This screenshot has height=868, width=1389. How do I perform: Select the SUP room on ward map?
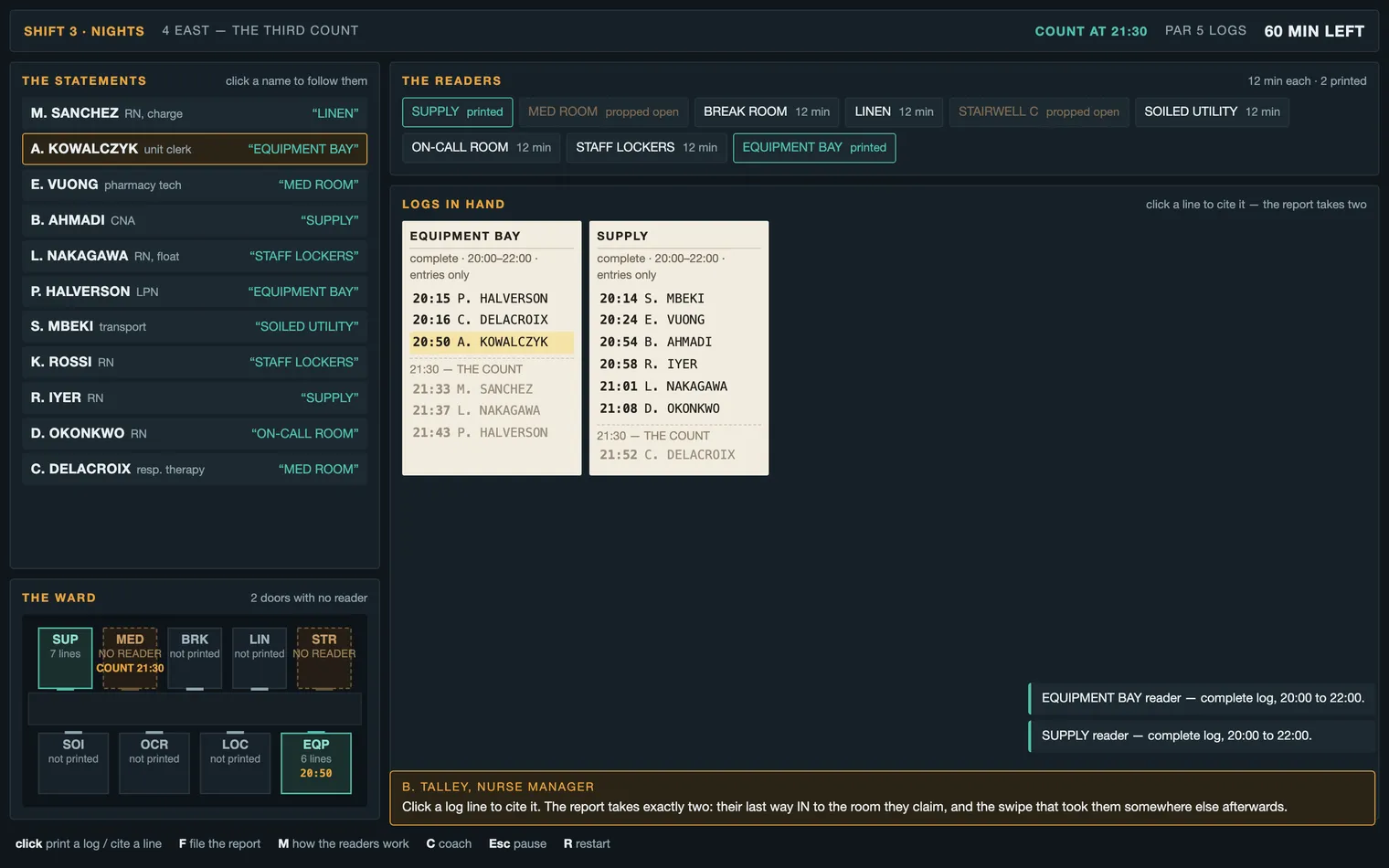[65, 658]
